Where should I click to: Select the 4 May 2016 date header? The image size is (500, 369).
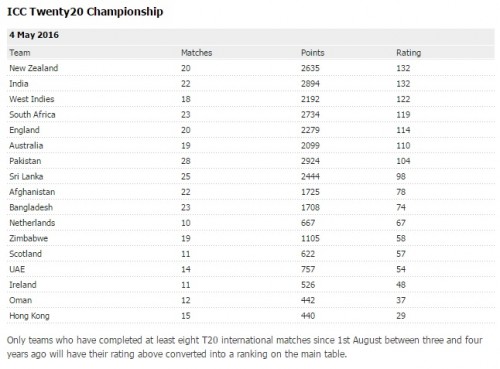[x=34, y=35]
